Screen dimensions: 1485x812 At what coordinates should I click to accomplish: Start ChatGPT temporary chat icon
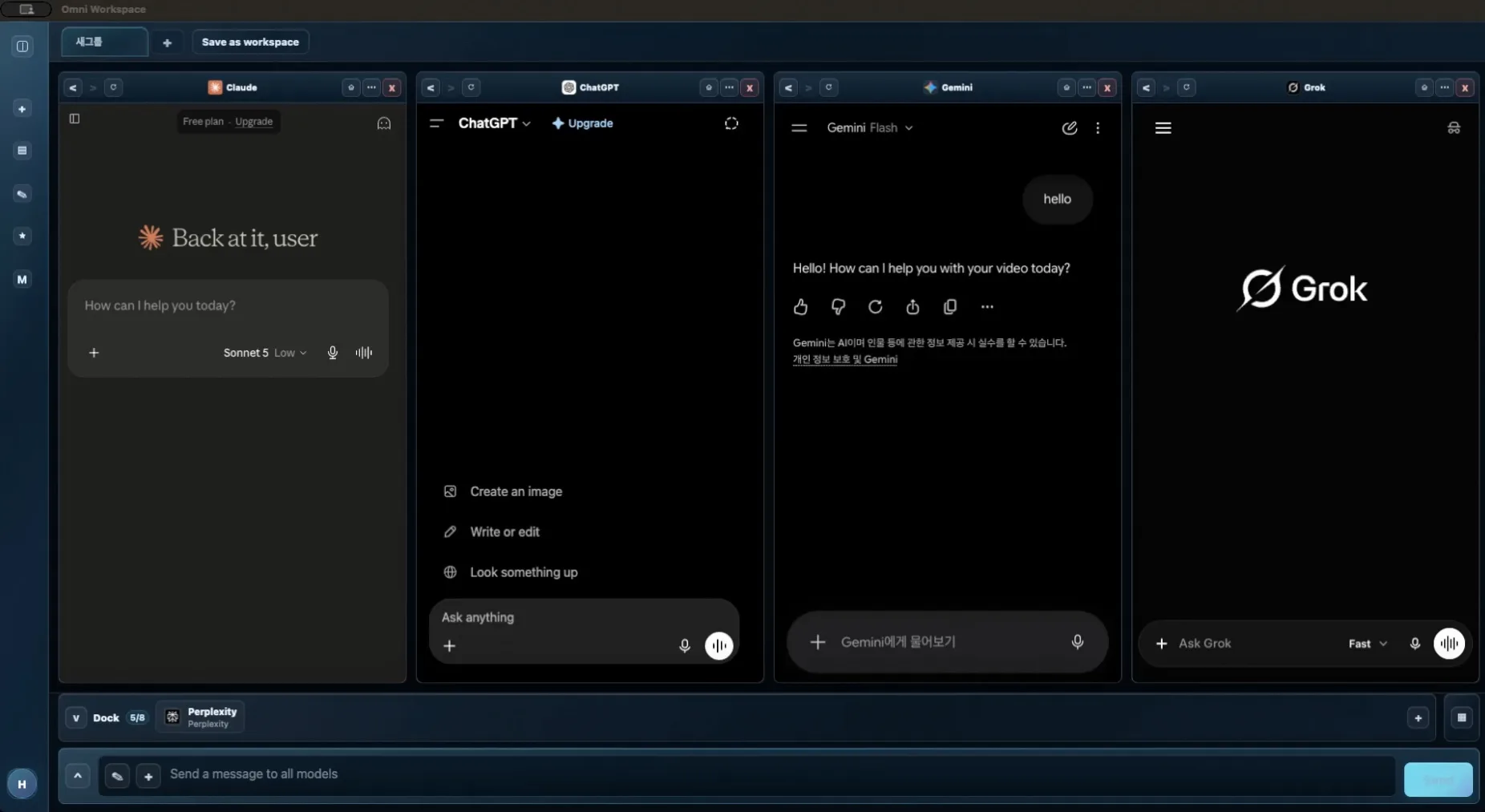[731, 123]
